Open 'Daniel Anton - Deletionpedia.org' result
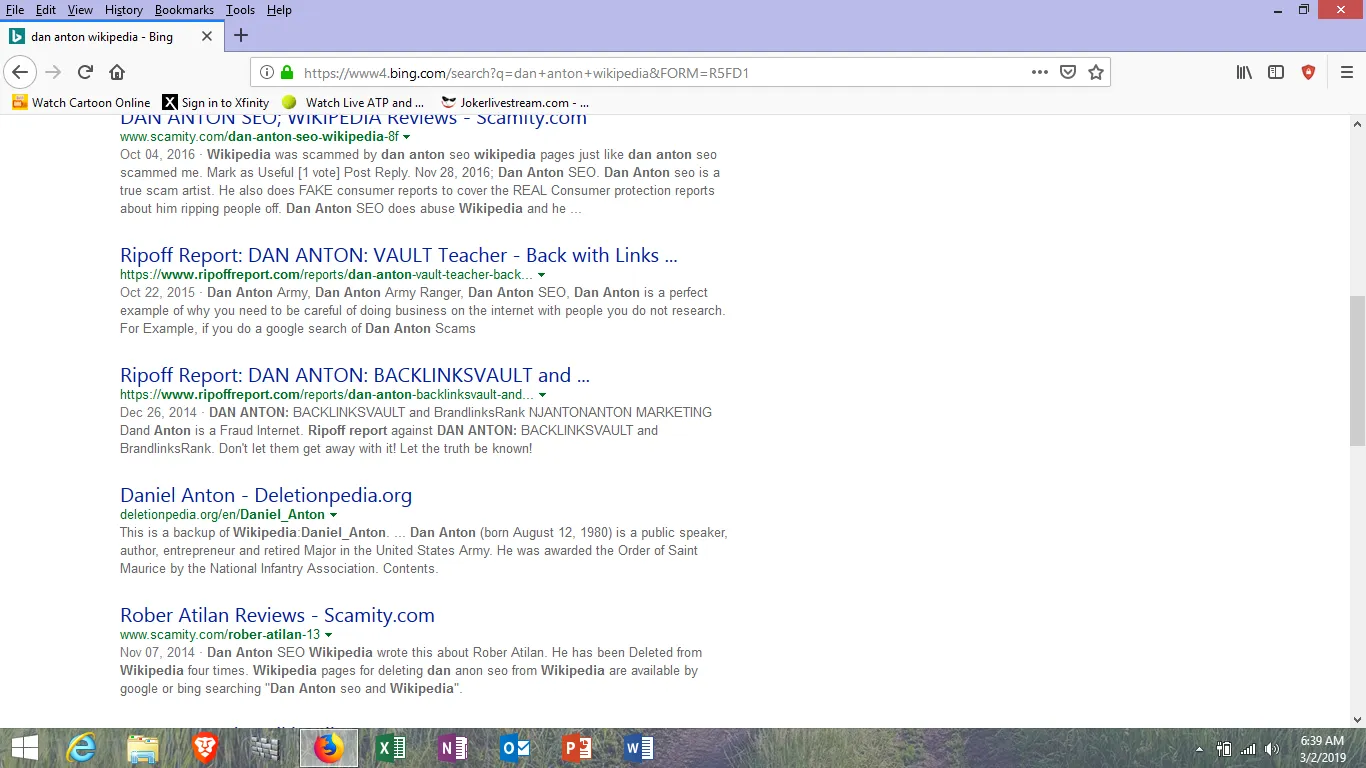The width and height of the screenshot is (1366, 768). click(x=266, y=495)
